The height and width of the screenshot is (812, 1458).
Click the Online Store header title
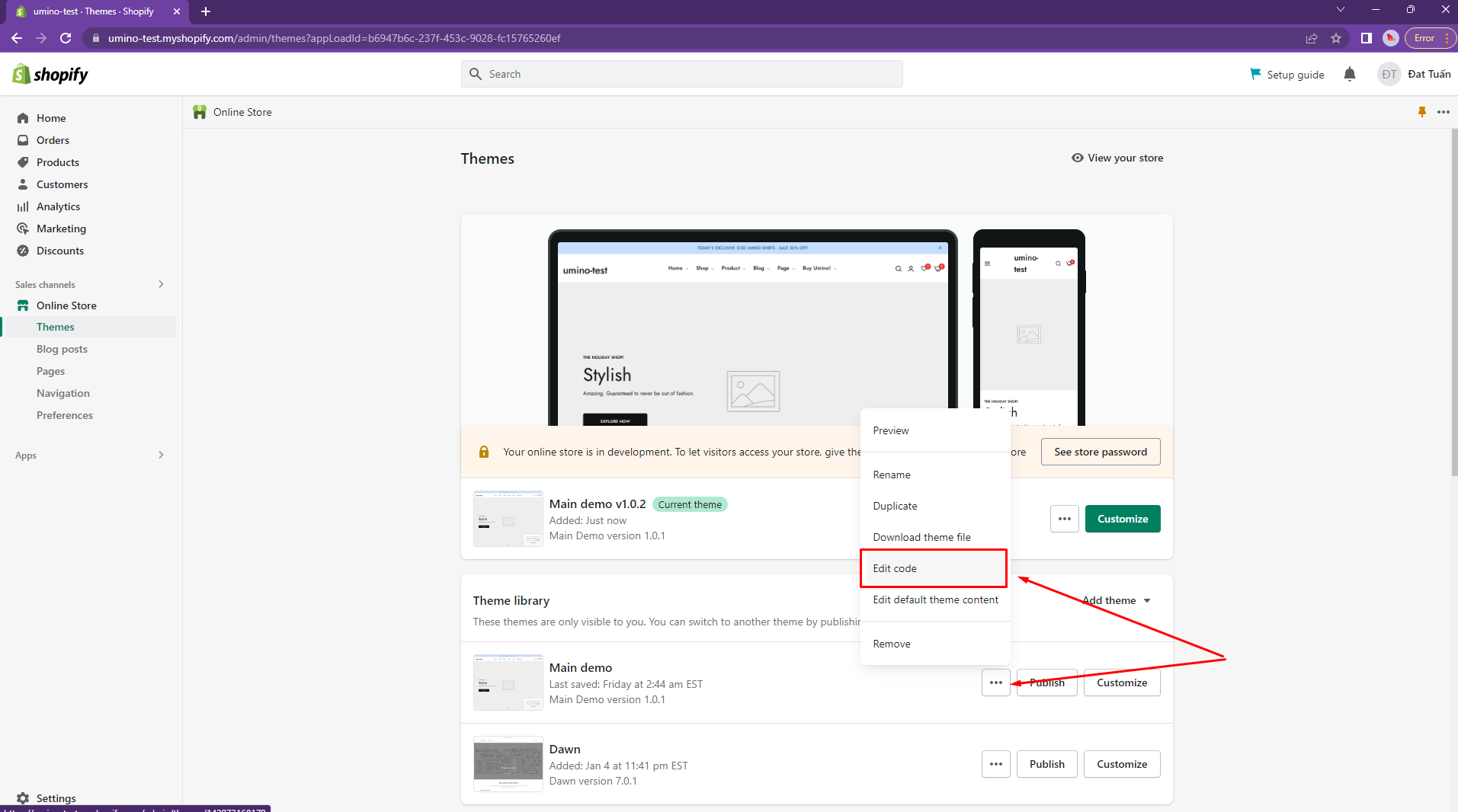pyautogui.click(x=242, y=112)
